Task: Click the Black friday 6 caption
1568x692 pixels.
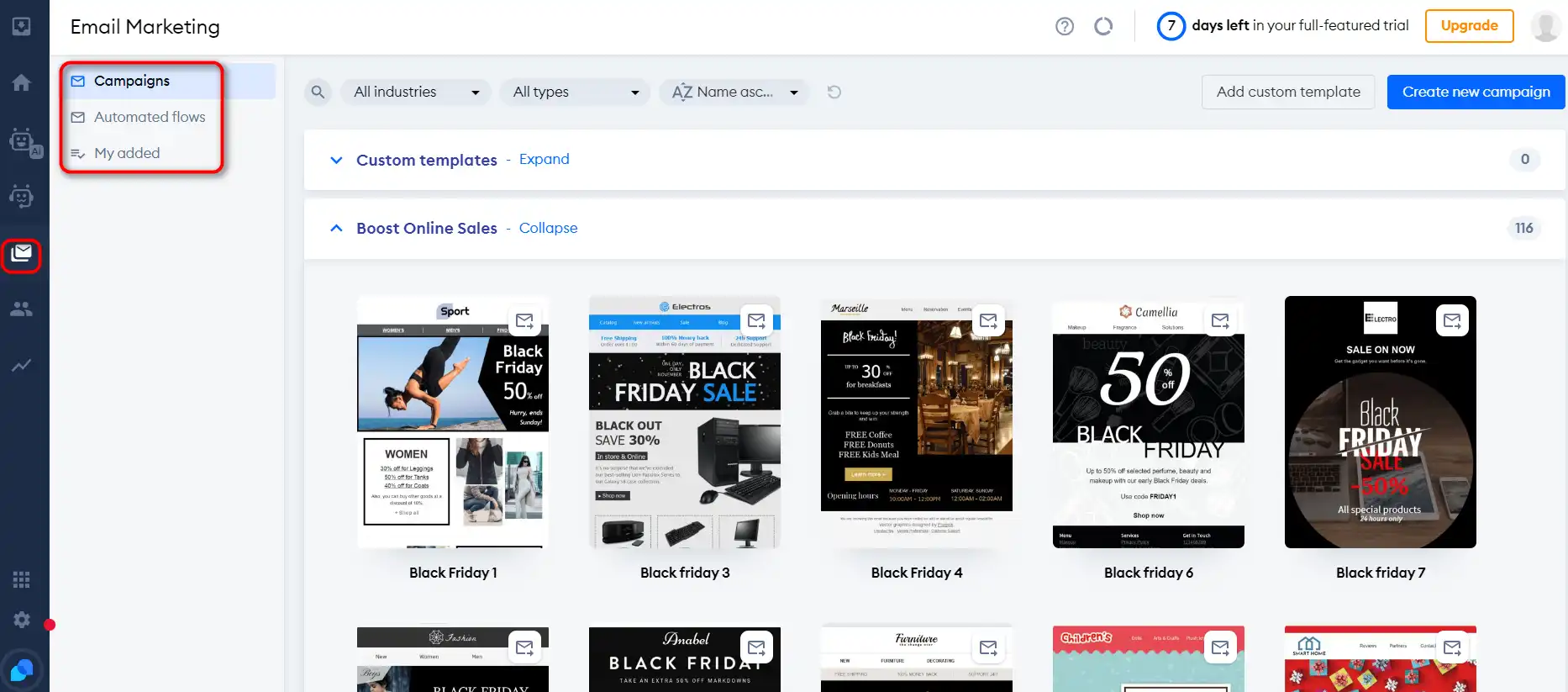Action: 1149,573
